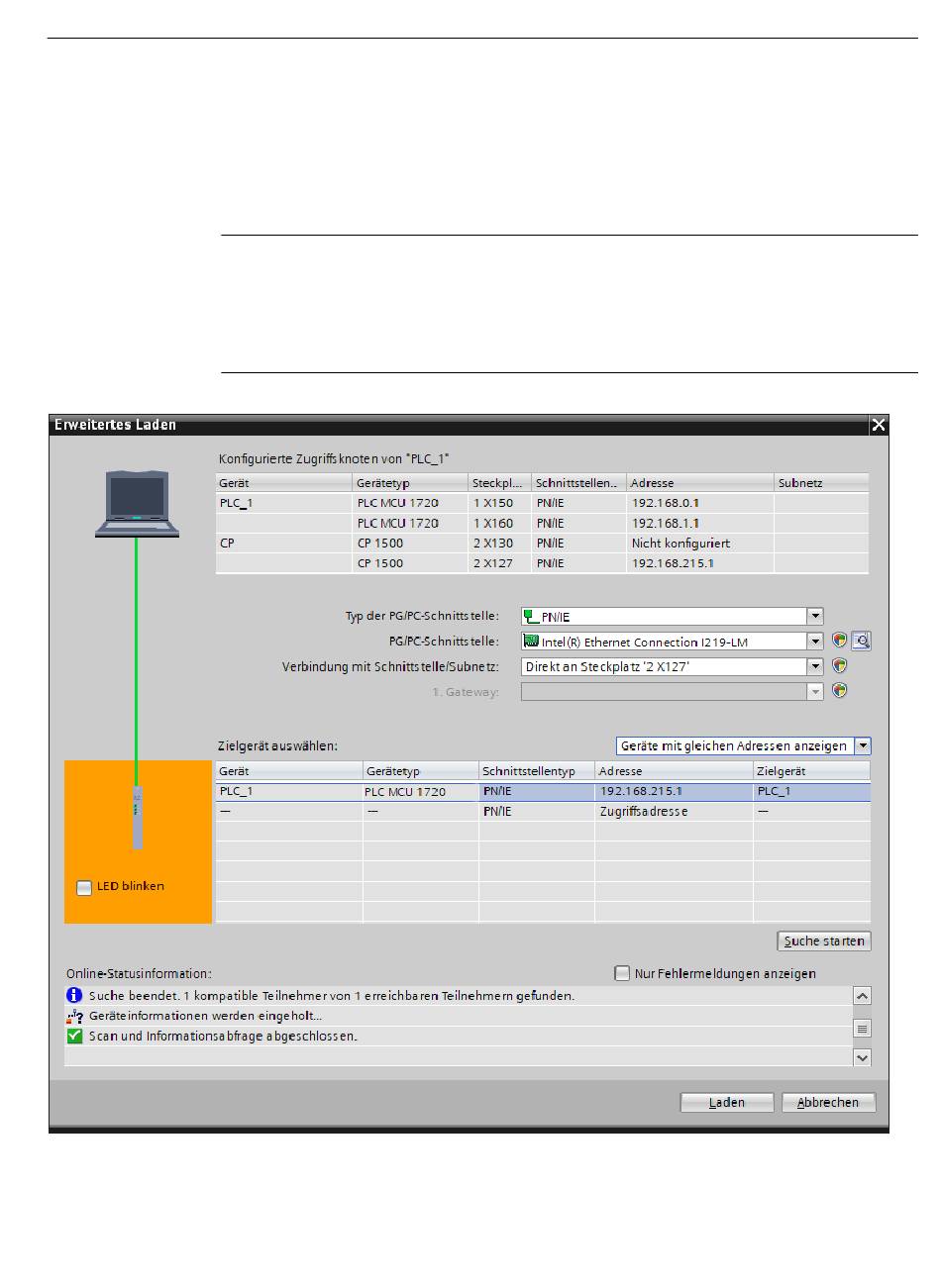Click the Laden button
The height and width of the screenshot is (1288, 941).
pyautogui.click(x=727, y=1102)
